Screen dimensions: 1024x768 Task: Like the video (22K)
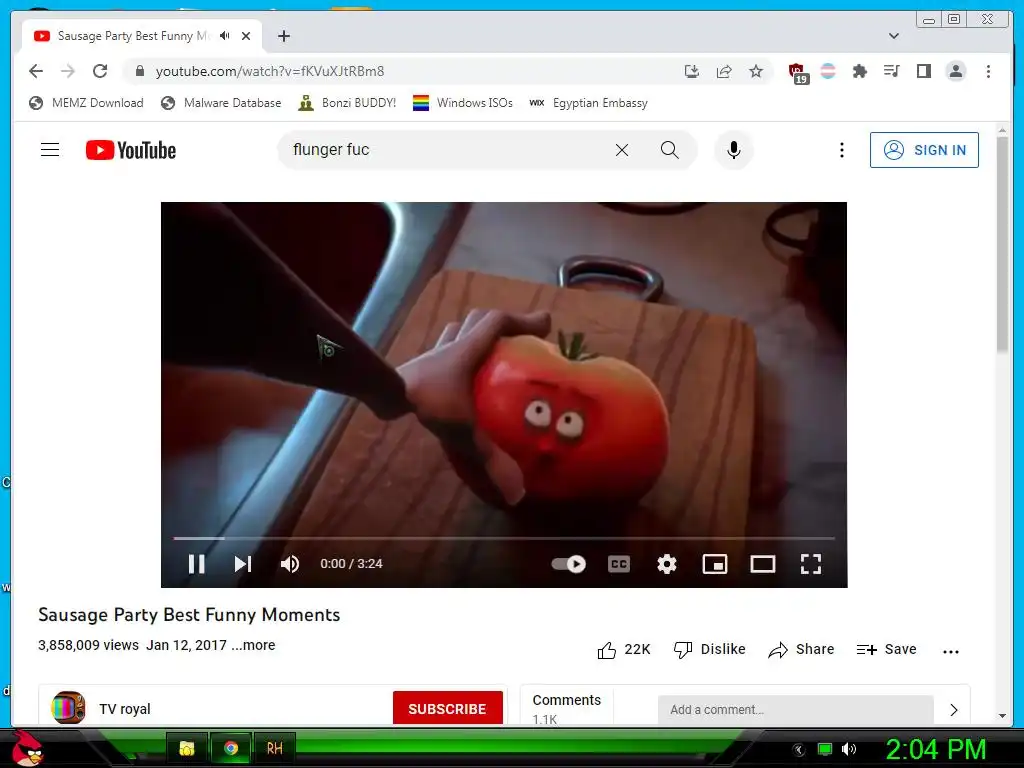click(x=624, y=650)
